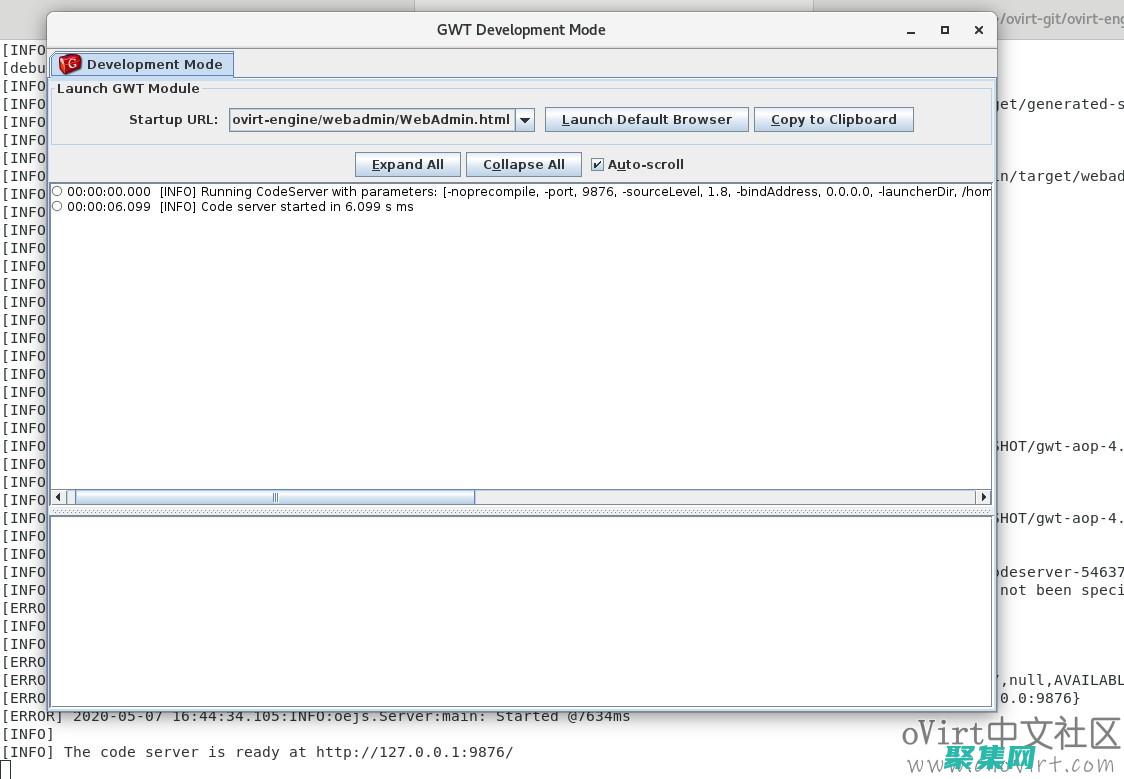Screen dimensions: 1124x779
Task: Click the log's horizontal scrollbar left arrow
Action: (58, 497)
